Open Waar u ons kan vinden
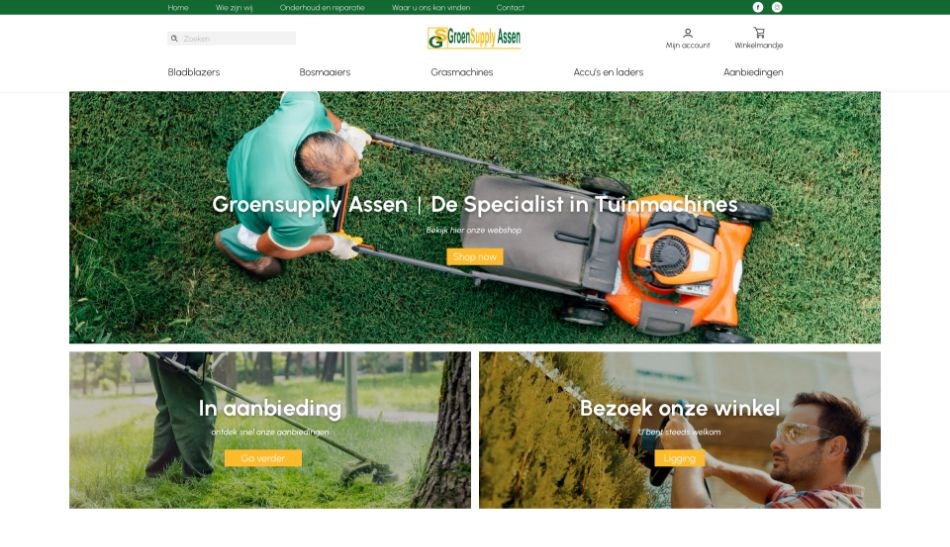The width and height of the screenshot is (950, 547). [431, 8]
